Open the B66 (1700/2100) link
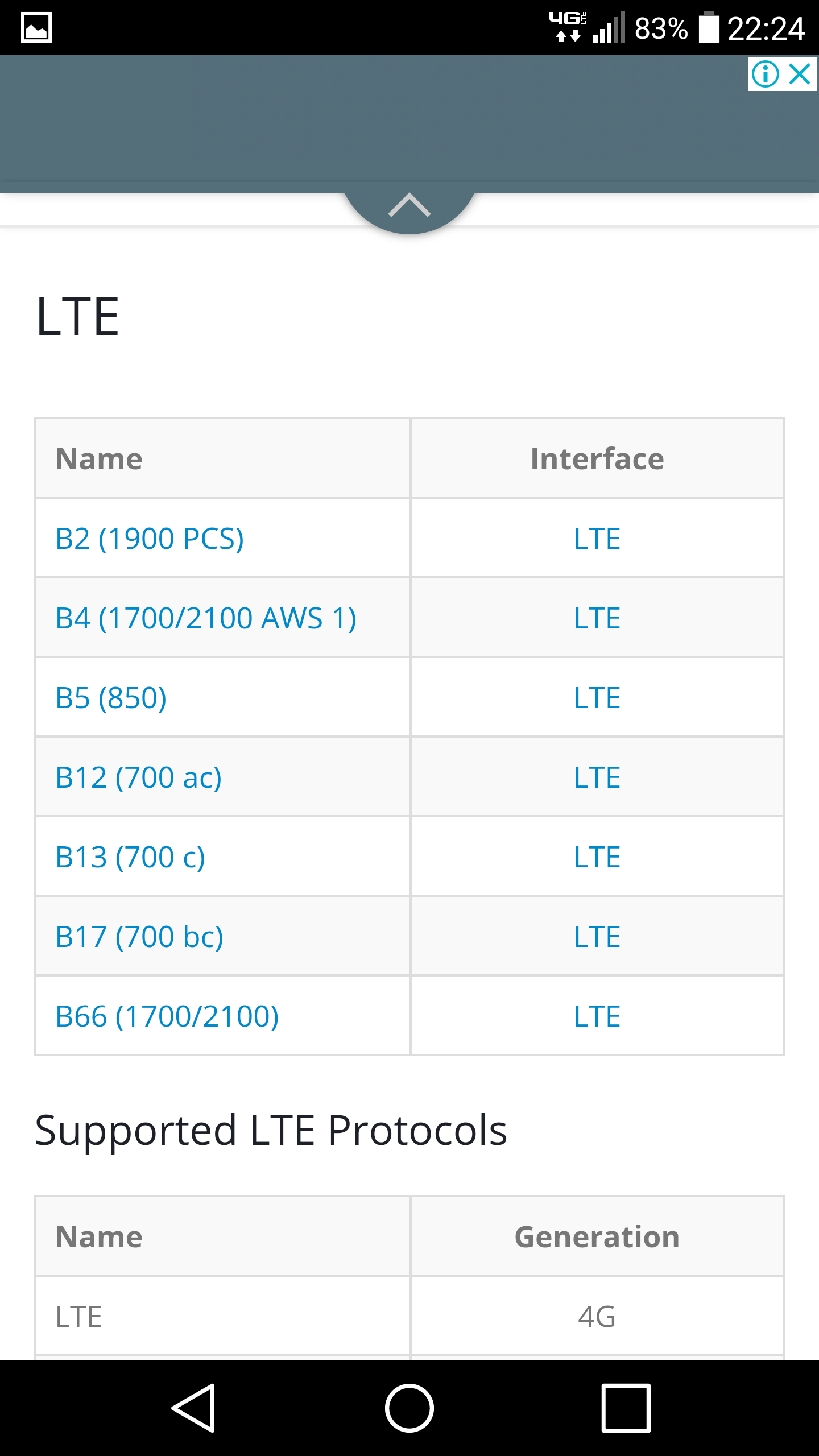Screen dimensions: 819x1456 click(x=167, y=1016)
